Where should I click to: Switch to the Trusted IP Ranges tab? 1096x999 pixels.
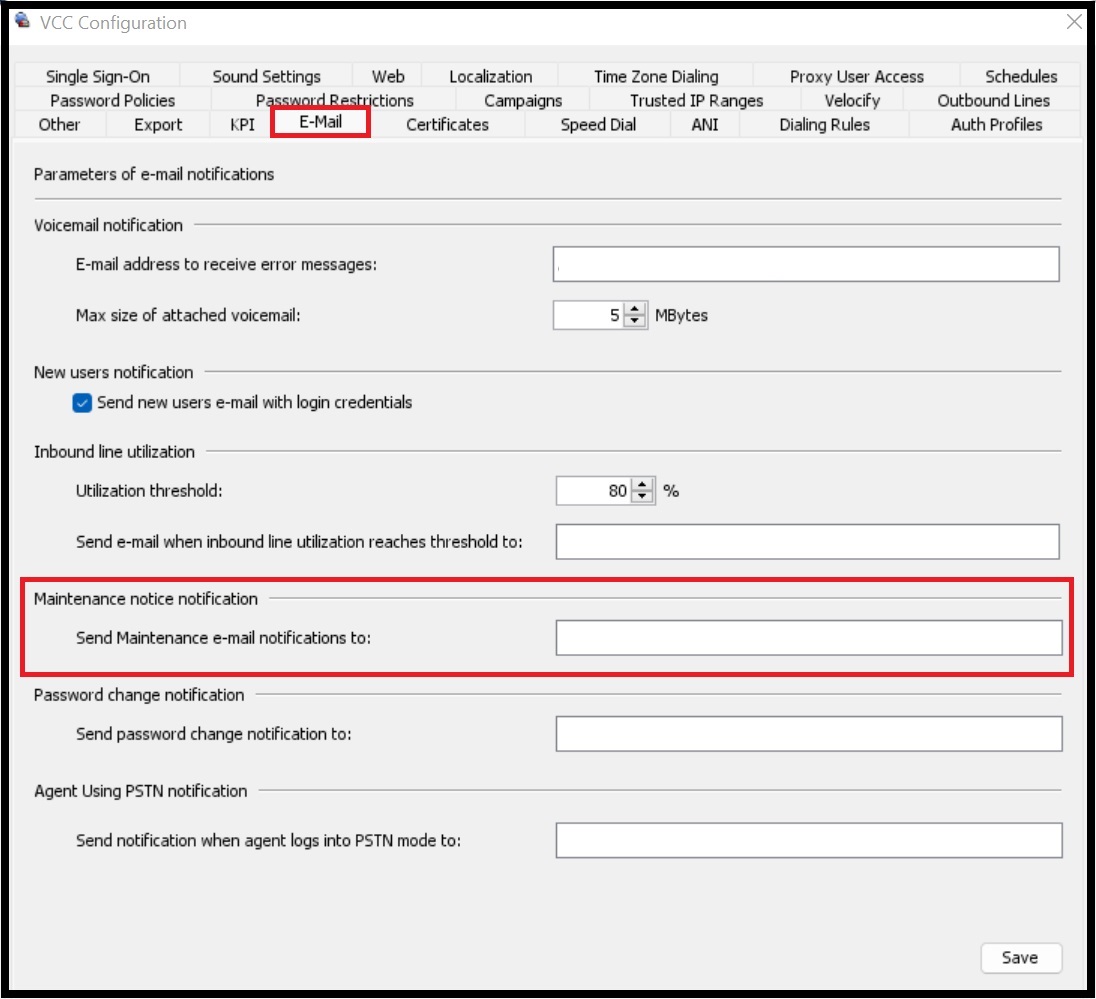coord(696,100)
